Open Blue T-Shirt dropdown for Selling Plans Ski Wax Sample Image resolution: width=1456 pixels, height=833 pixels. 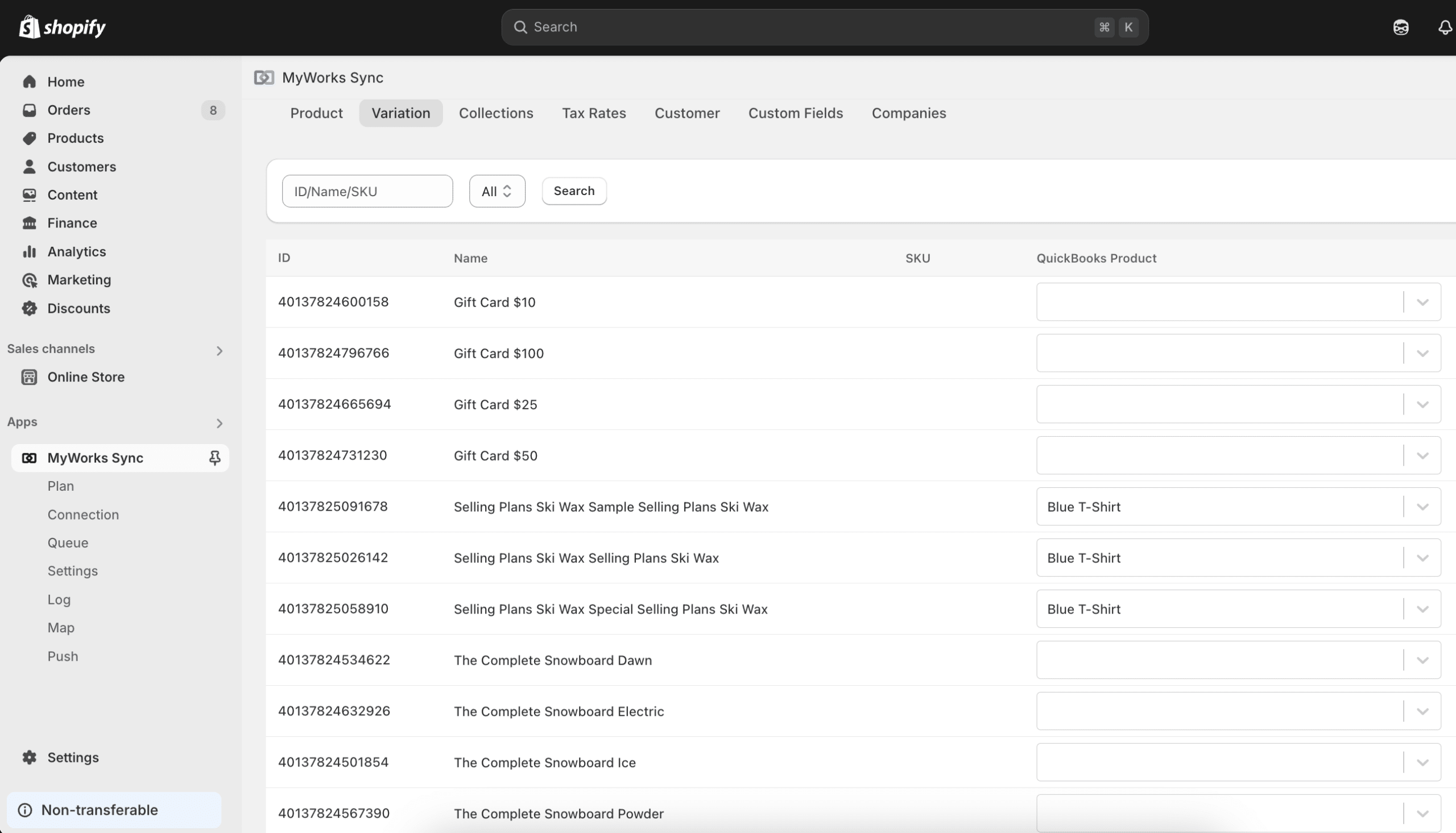click(x=1423, y=506)
